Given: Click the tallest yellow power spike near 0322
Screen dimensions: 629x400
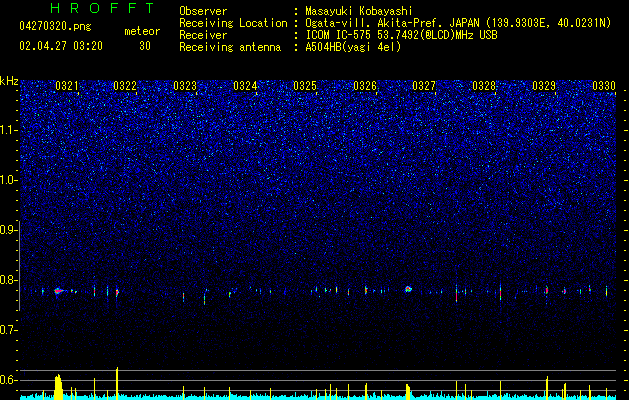Looking at the screenshot, I should [117, 383].
